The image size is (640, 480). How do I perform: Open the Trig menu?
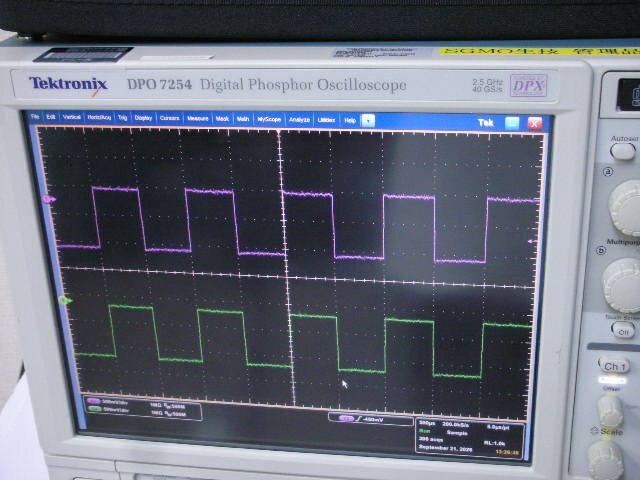[x=122, y=118]
